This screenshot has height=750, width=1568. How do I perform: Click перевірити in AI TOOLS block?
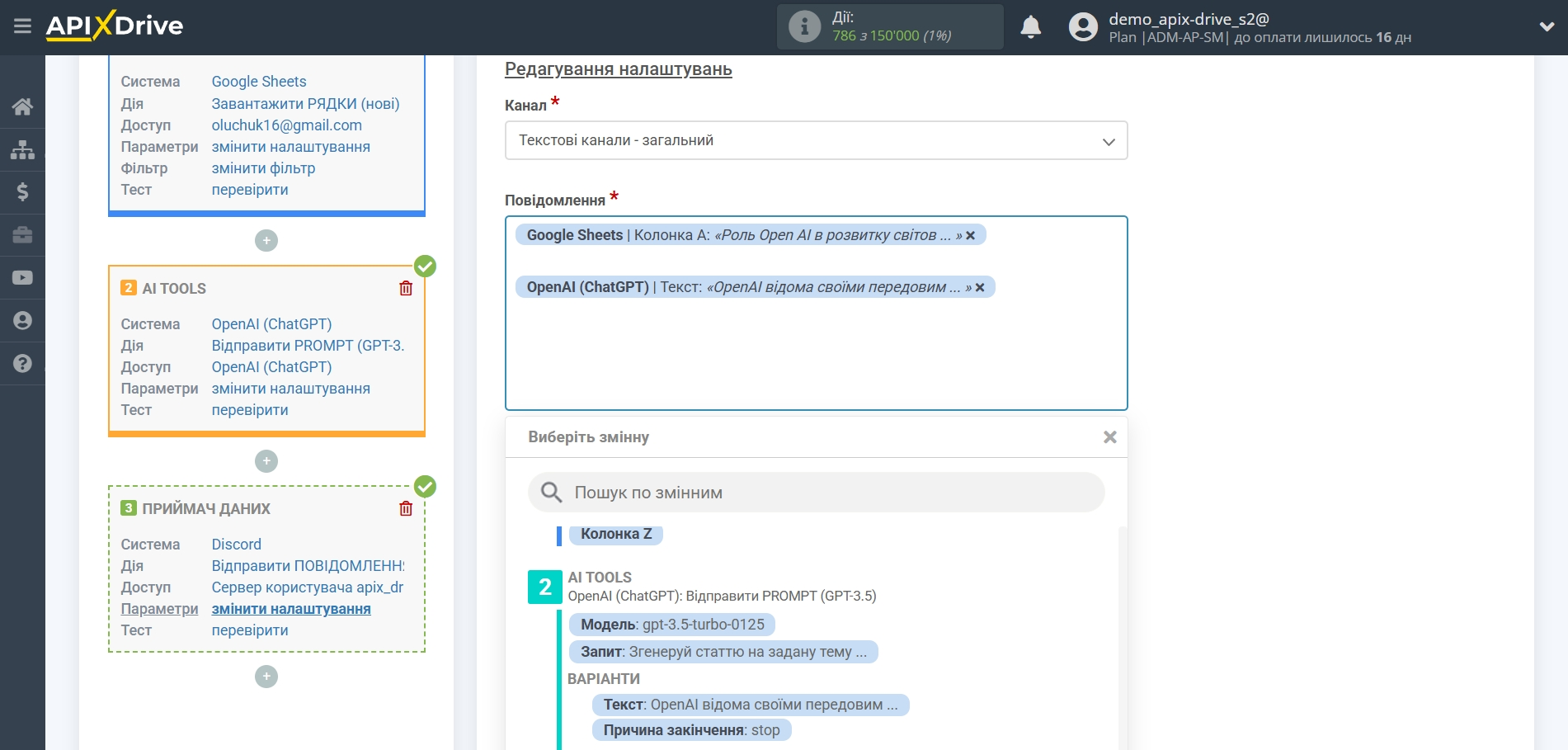click(x=250, y=410)
